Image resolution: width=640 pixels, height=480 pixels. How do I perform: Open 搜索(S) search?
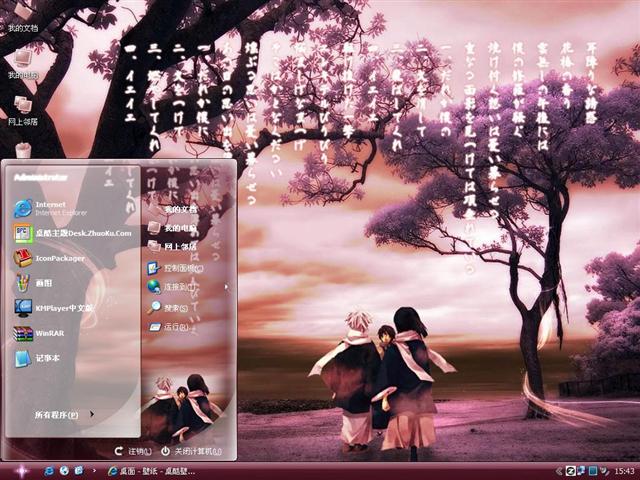tap(169, 307)
